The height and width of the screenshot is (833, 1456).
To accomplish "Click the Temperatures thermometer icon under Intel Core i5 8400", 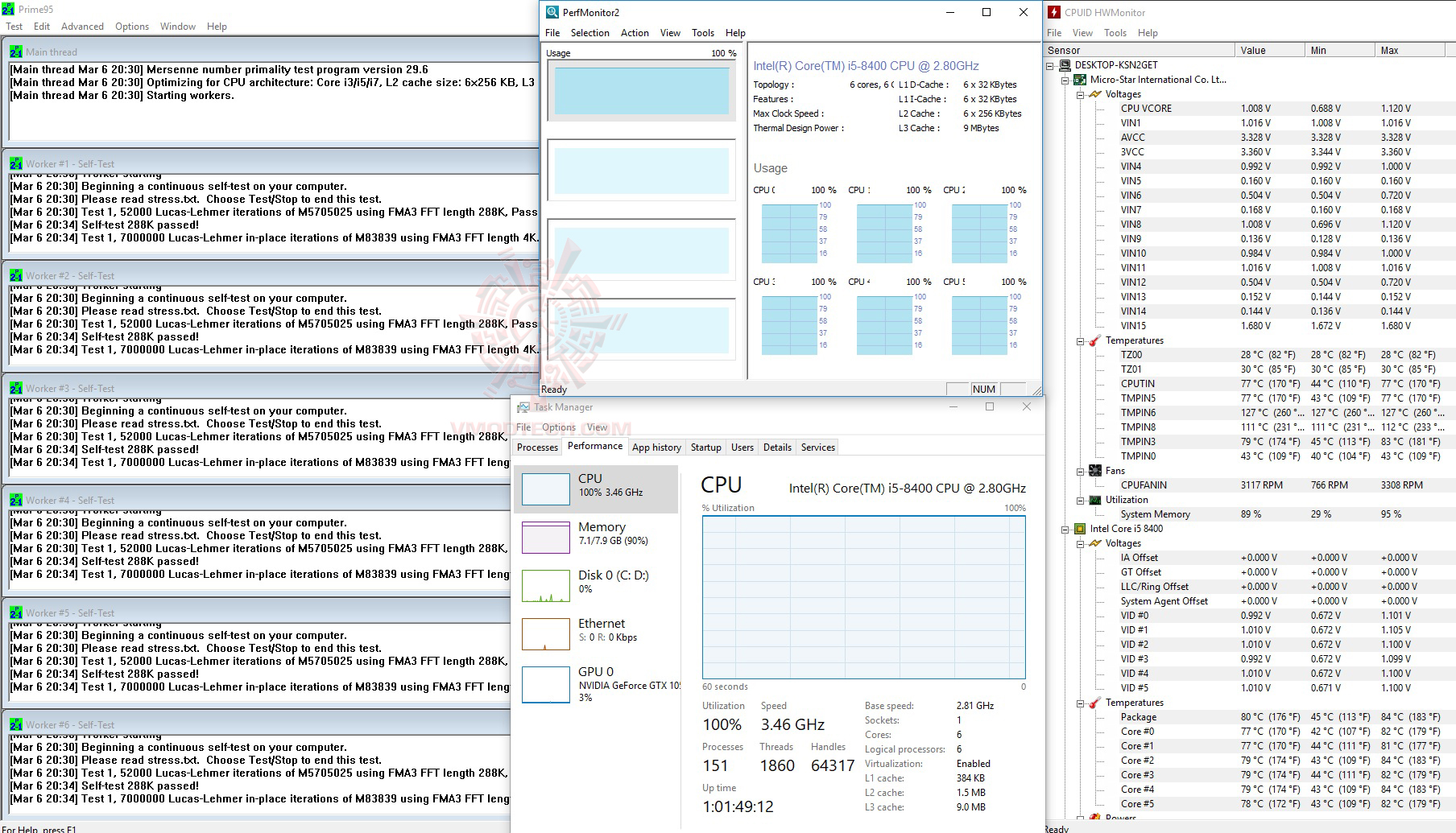I will 1095,703.
